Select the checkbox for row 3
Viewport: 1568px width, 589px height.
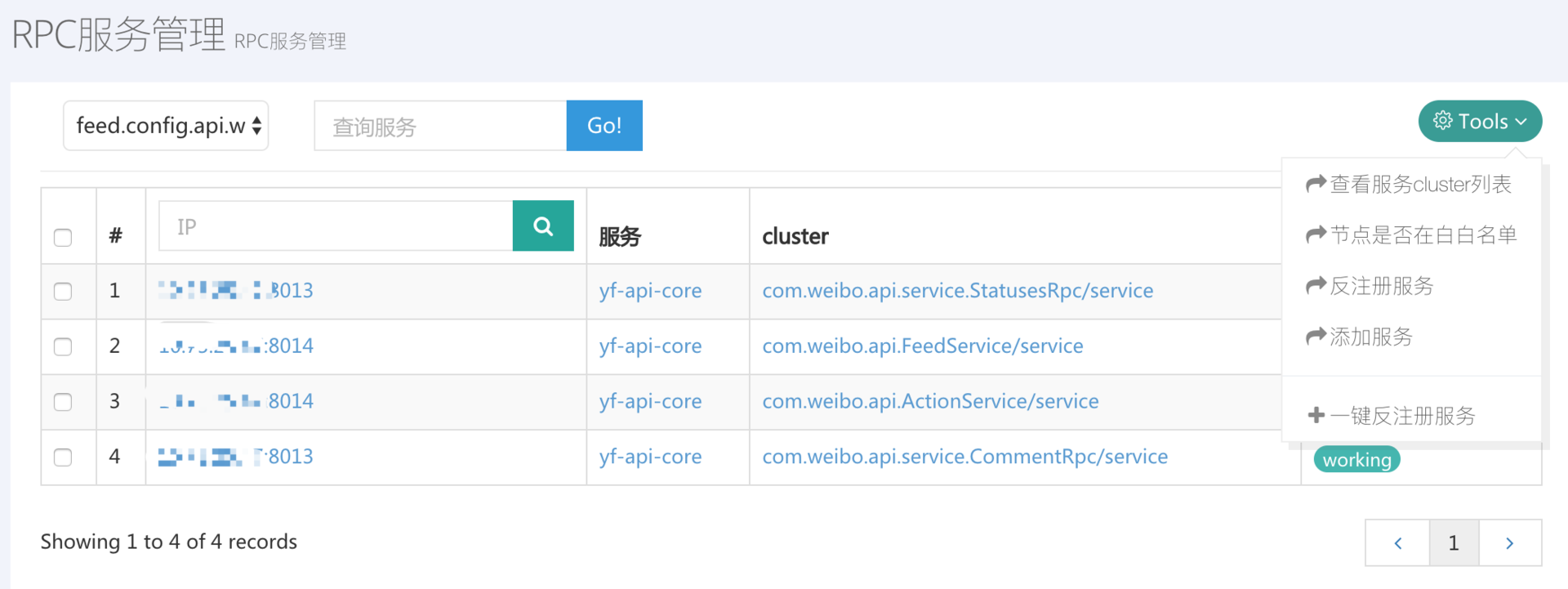pos(63,402)
